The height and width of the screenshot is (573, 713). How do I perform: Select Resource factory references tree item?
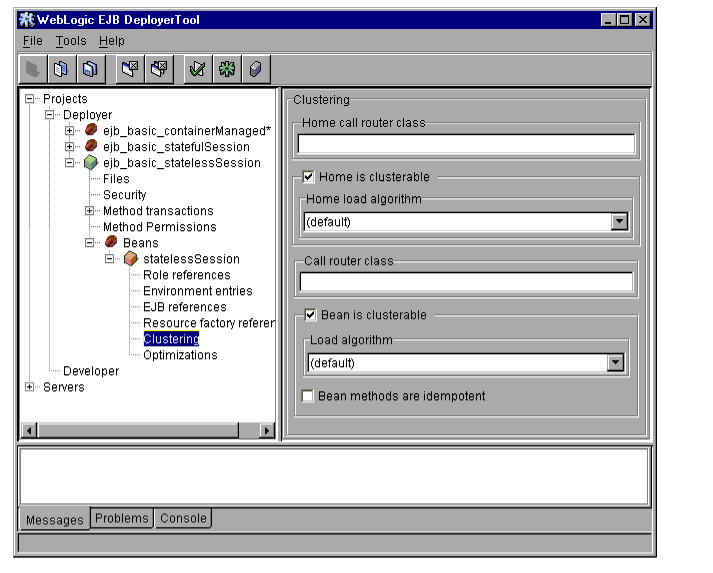[209, 323]
